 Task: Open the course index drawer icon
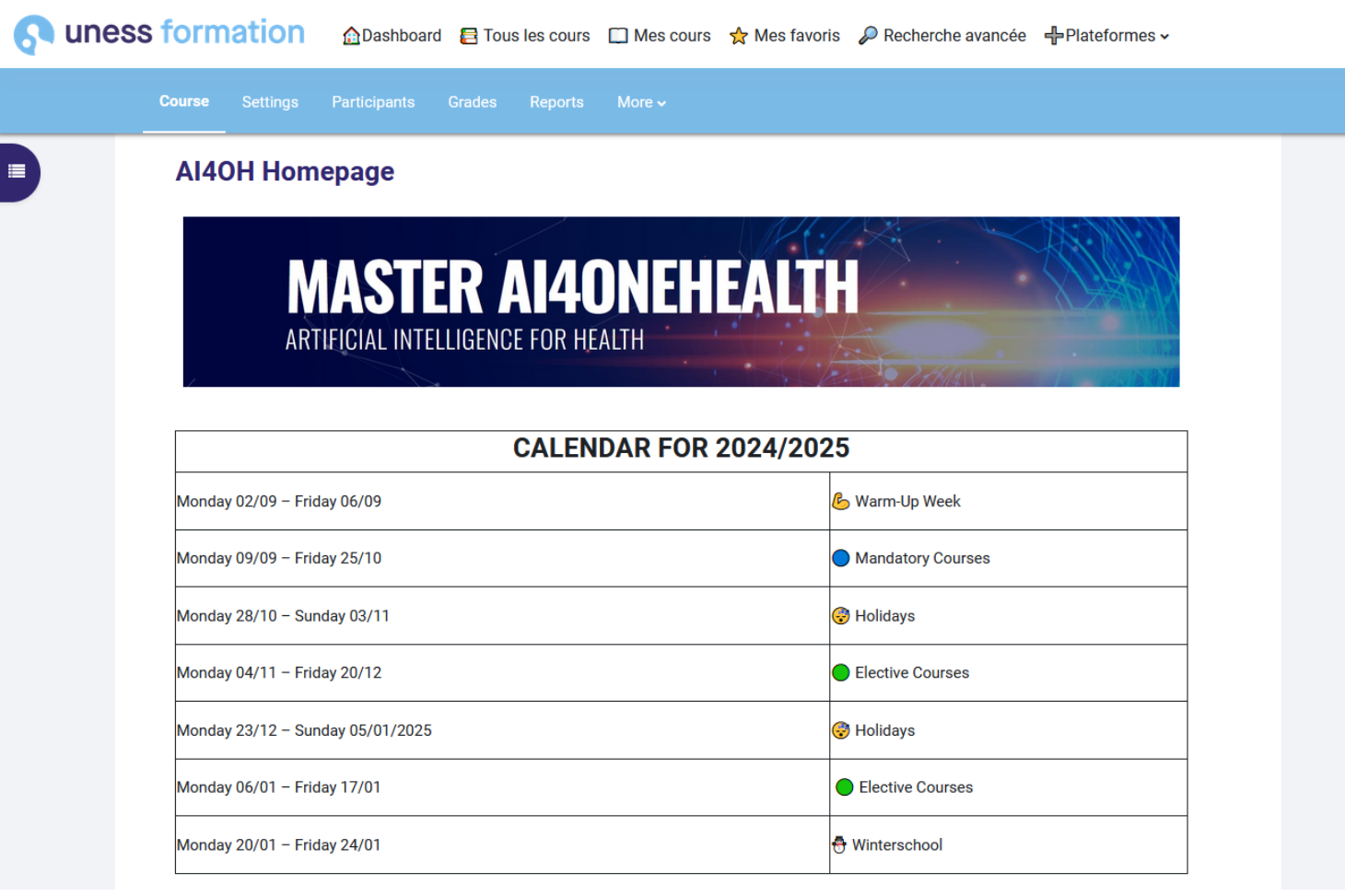pyautogui.click(x=17, y=171)
